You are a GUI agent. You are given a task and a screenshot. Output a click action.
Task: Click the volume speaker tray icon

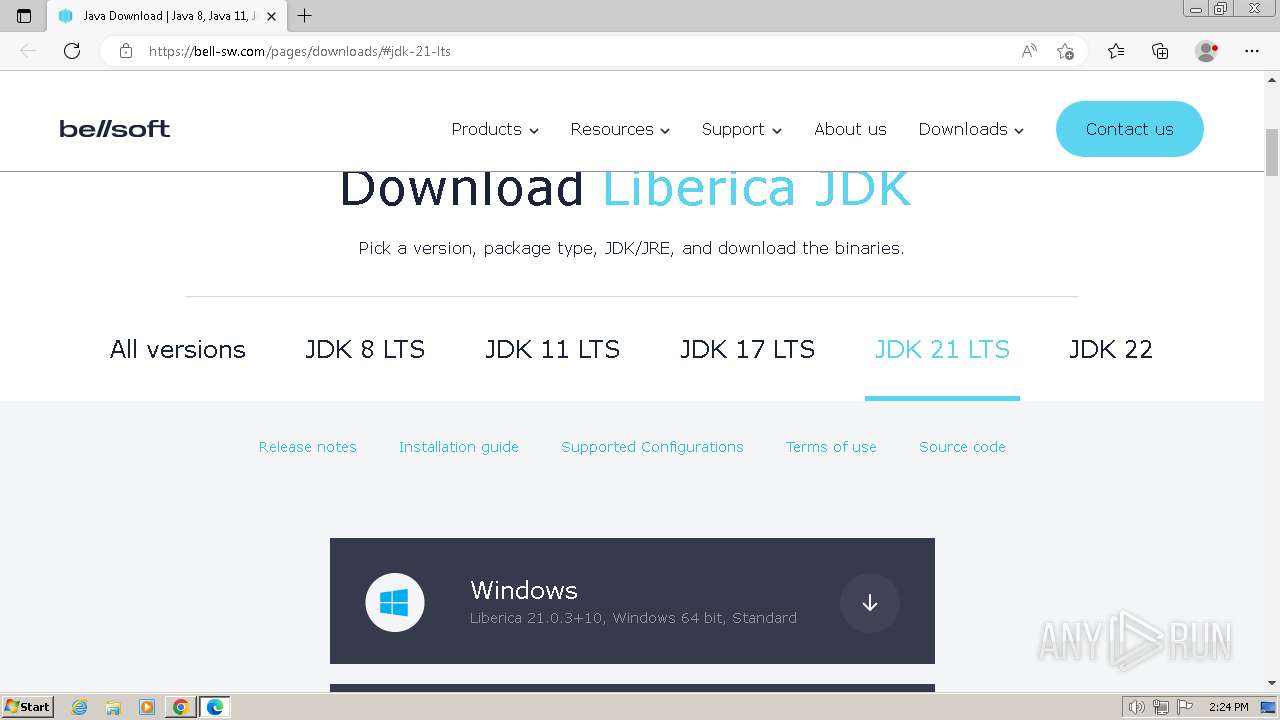click(x=1137, y=707)
